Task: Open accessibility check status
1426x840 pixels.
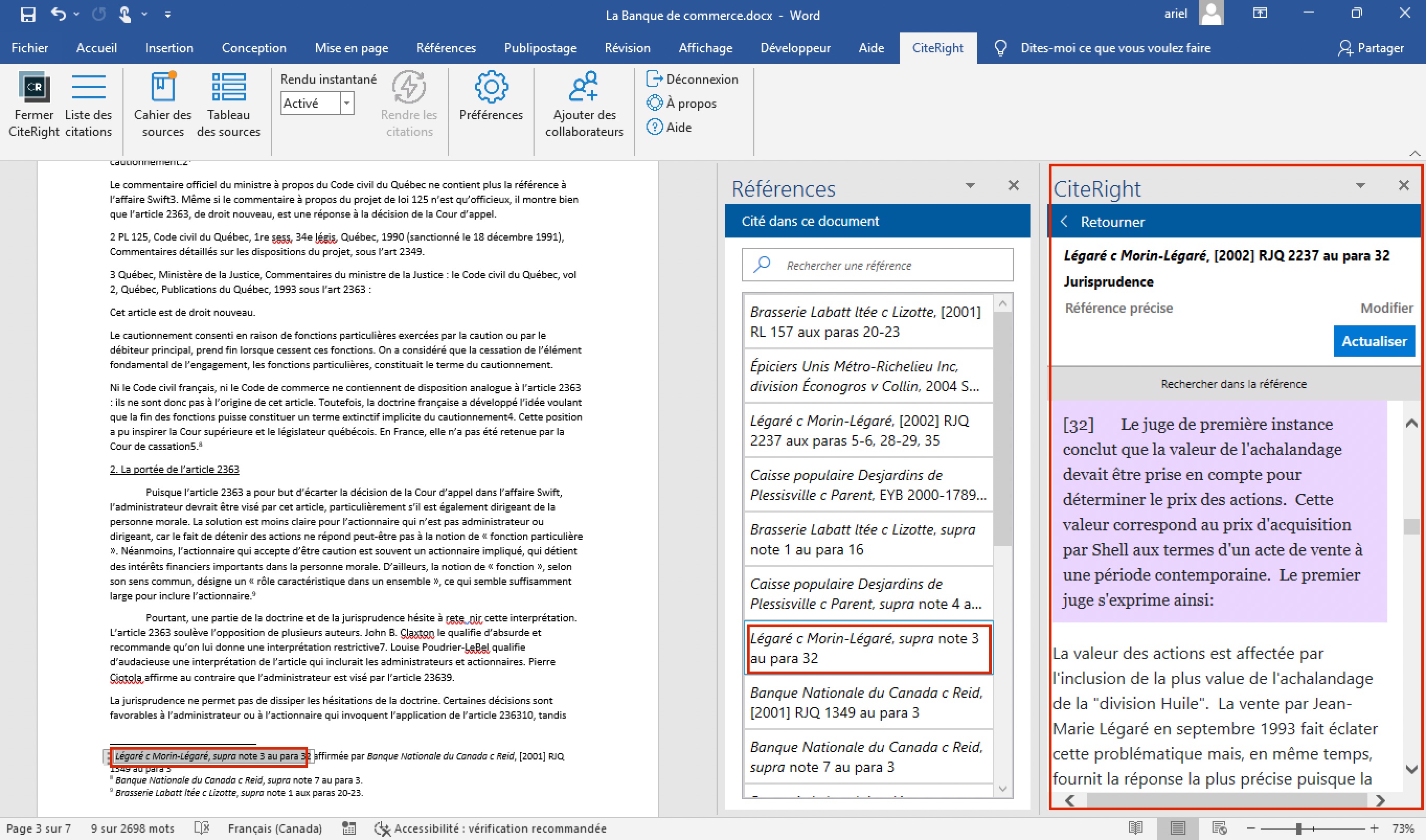Action: [490, 828]
